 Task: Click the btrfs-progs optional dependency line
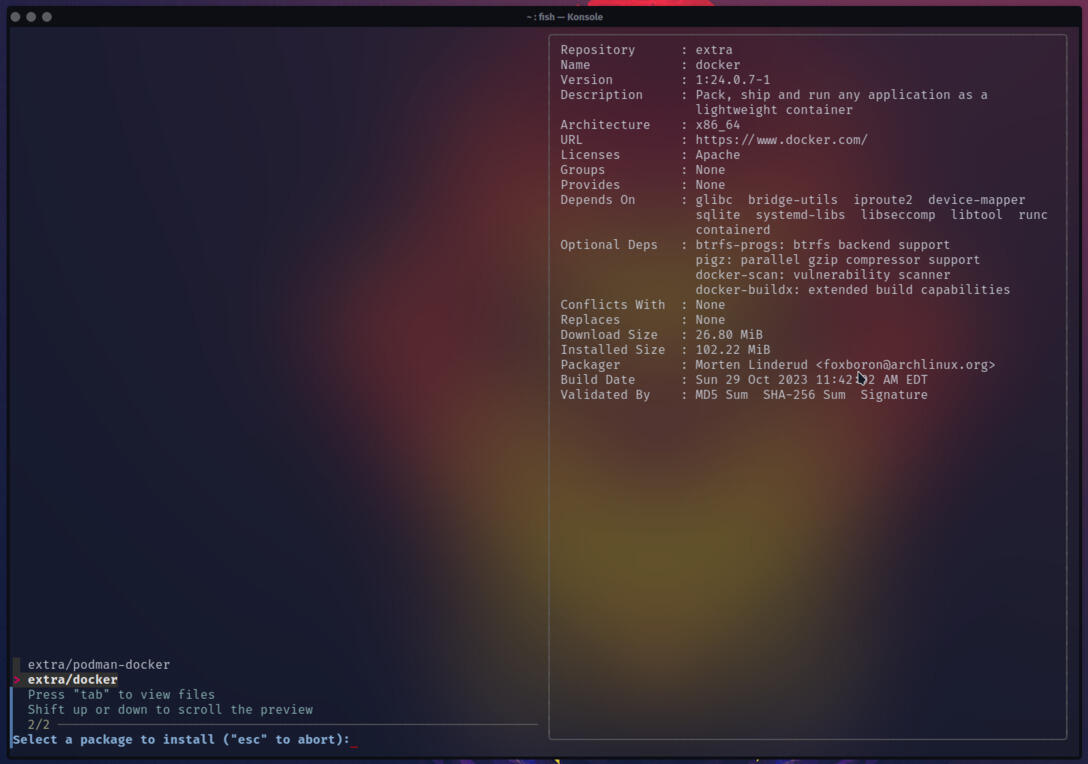click(822, 245)
